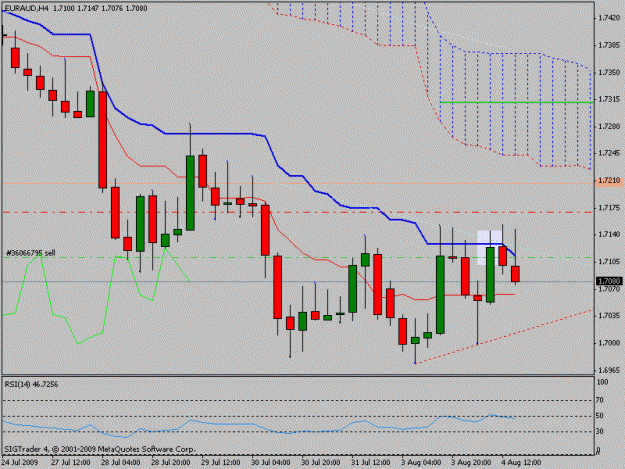Click the 1.7140 price axis label
The height and width of the screenshot is (469, 625).
[x=609, y=234]
